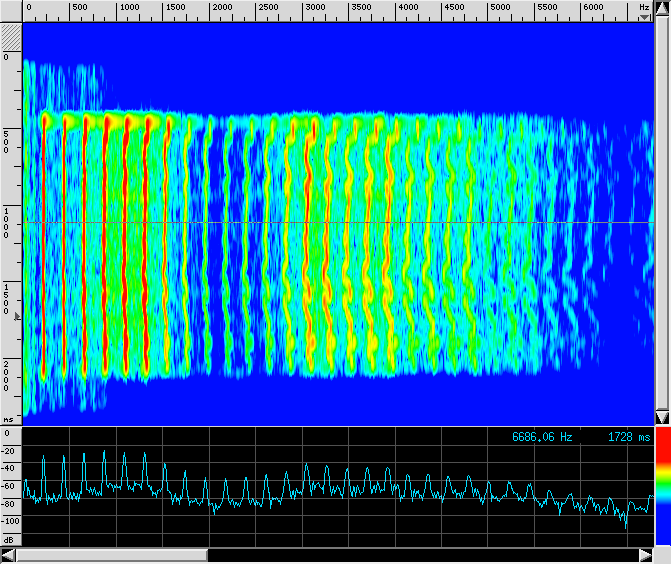The image size is (671, 564).
Task: Click the 3000 Hz mark on the frequency ruler
Action: click(x=315, y=8)
